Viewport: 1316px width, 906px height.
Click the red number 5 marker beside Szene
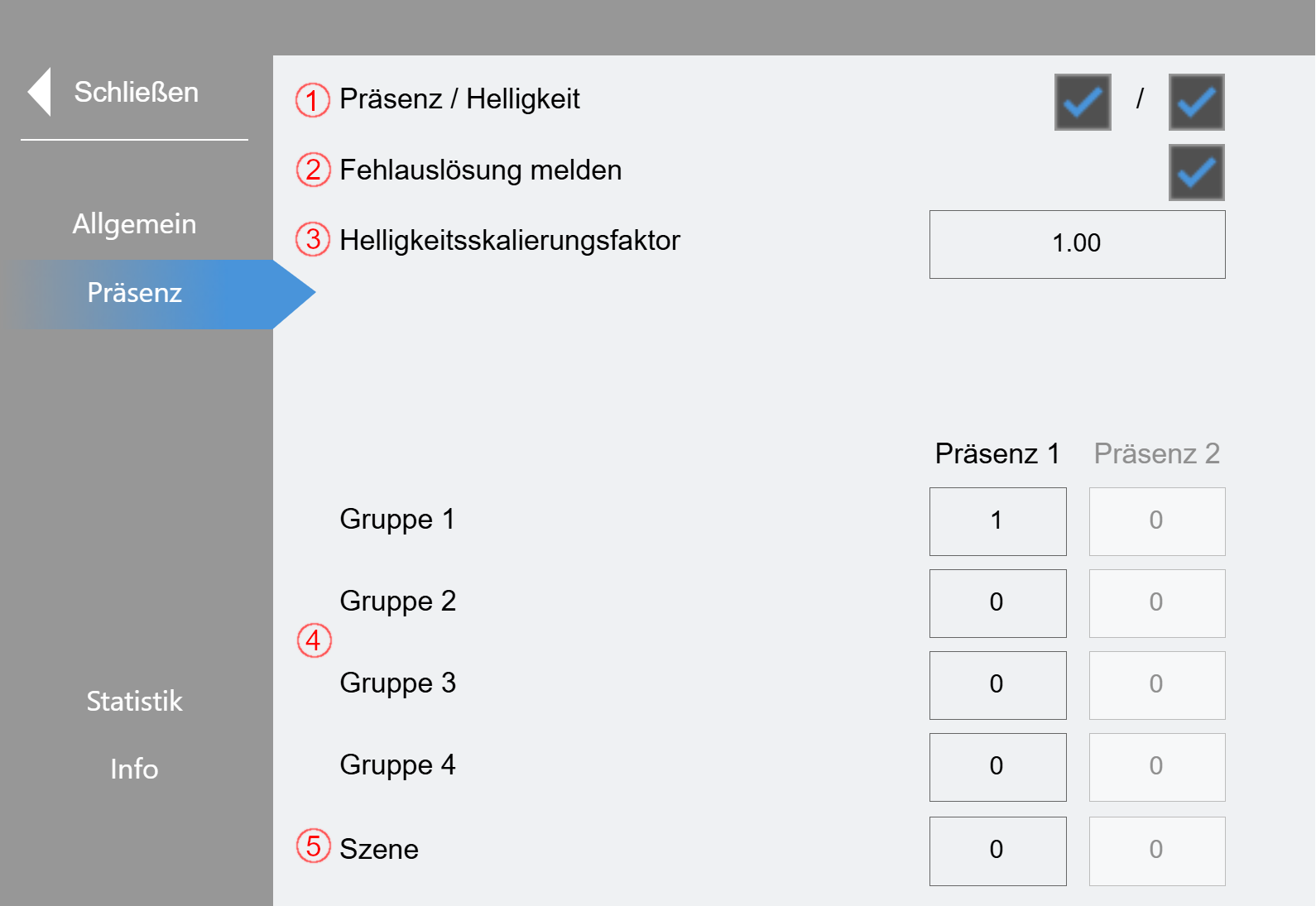(x=313, y=846)
